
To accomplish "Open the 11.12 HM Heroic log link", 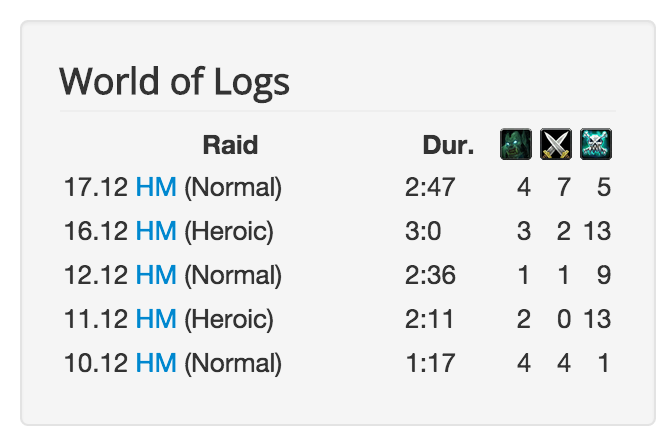I will point(156,319).
